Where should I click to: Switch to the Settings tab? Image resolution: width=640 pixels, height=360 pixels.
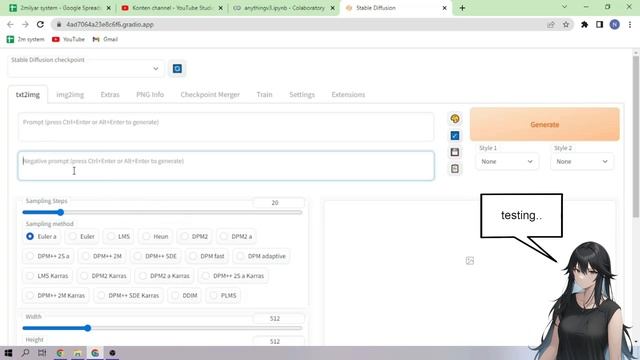(x=302, y=95)
